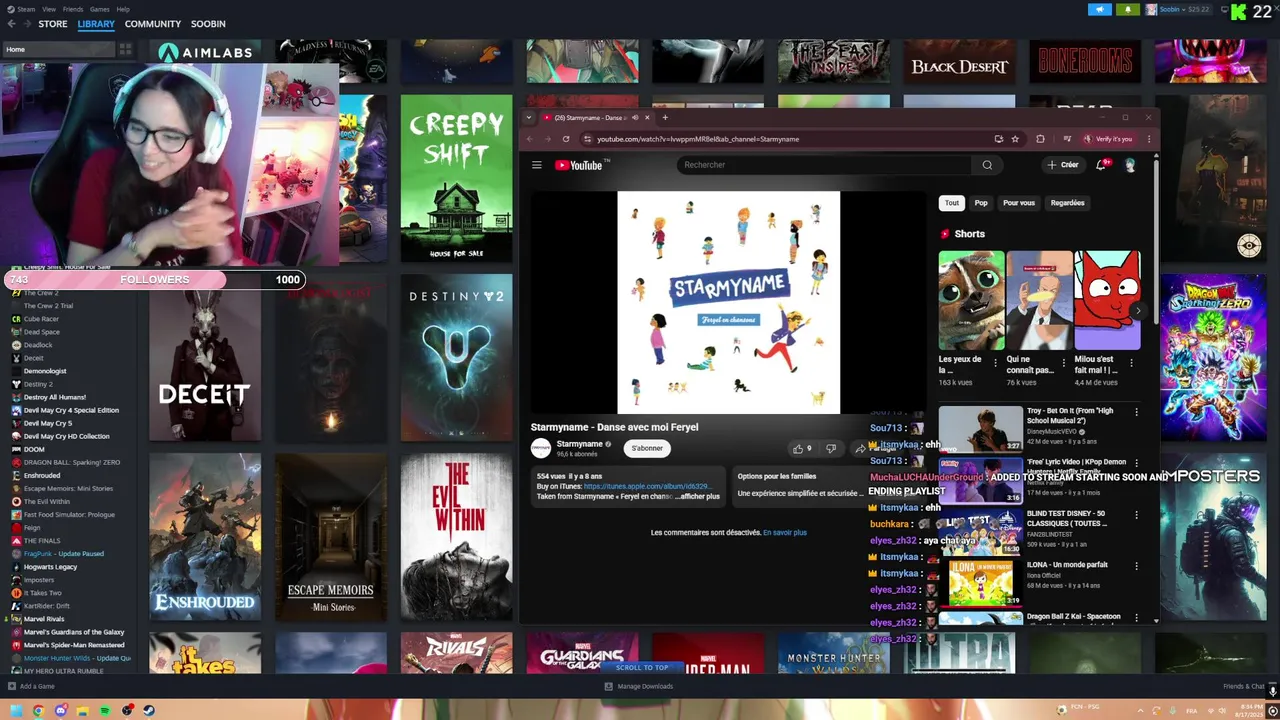Click the S'abonner button
This screenshot has width=1280, height=720.
point(647,448)
